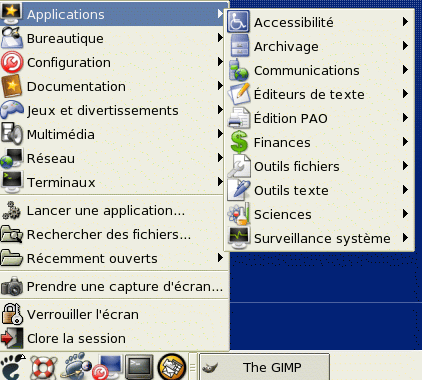Click The GIMP taskbar button
Screen dimensions: 422x380
(x=264, y=367)
